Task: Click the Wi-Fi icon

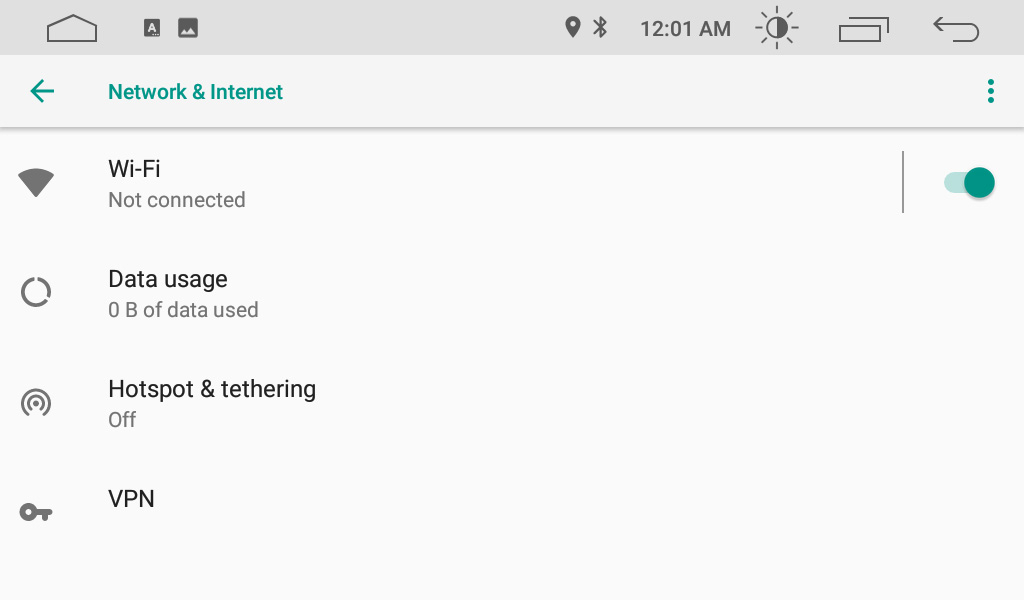Action: point(37,182)
